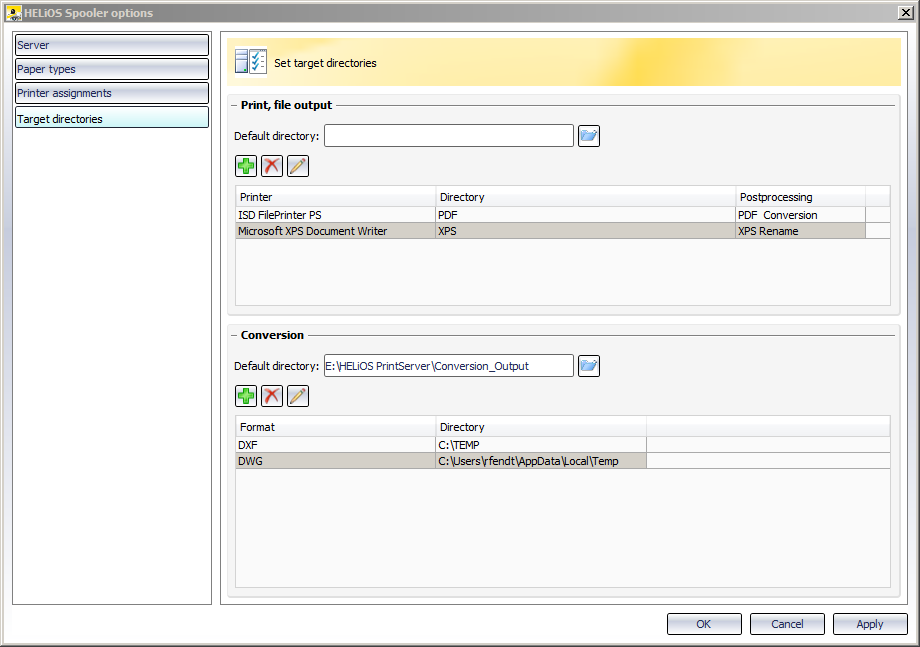Click Directory header in conversion table

(x=541, y=426)
